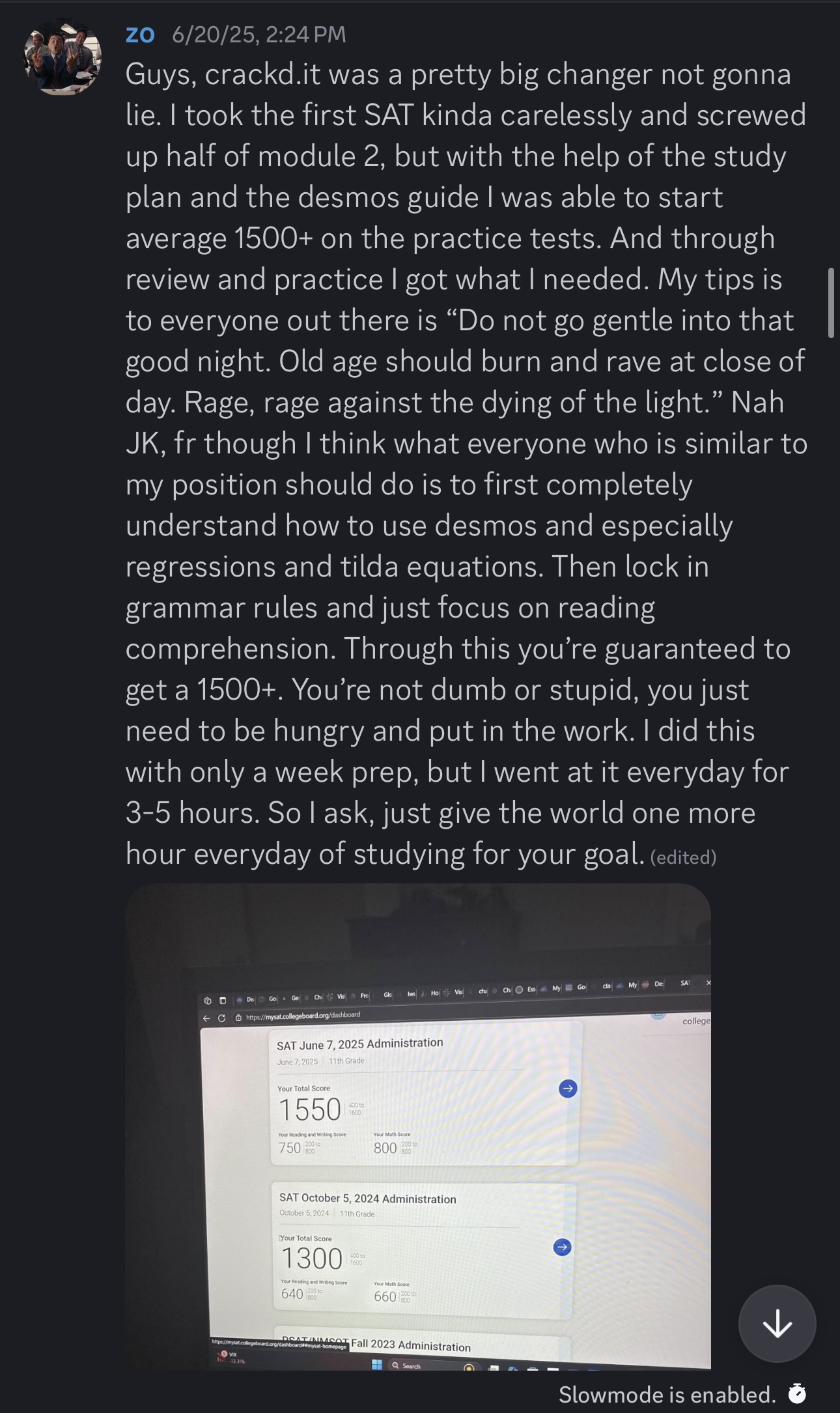Click the VIX stock ticker widget

coord(231,1356)
